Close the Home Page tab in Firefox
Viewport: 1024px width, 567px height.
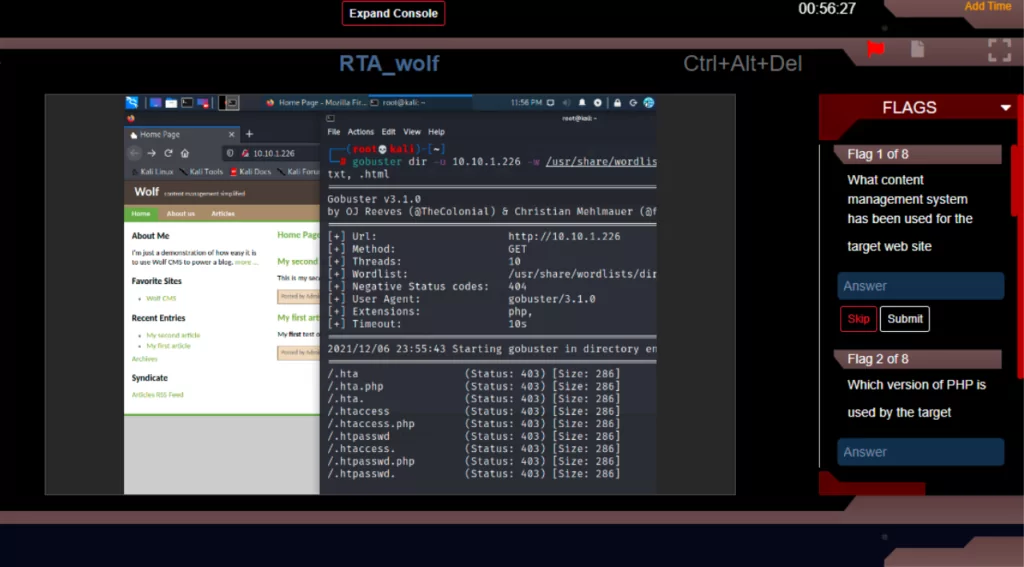pyautogui.click(x=231, y=134)
